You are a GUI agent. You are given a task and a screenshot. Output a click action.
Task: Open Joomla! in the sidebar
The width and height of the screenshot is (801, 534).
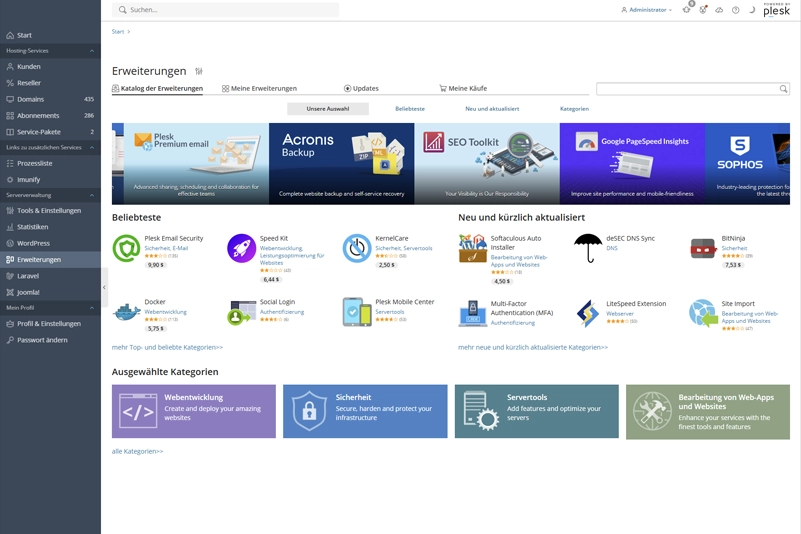(50, 292)
